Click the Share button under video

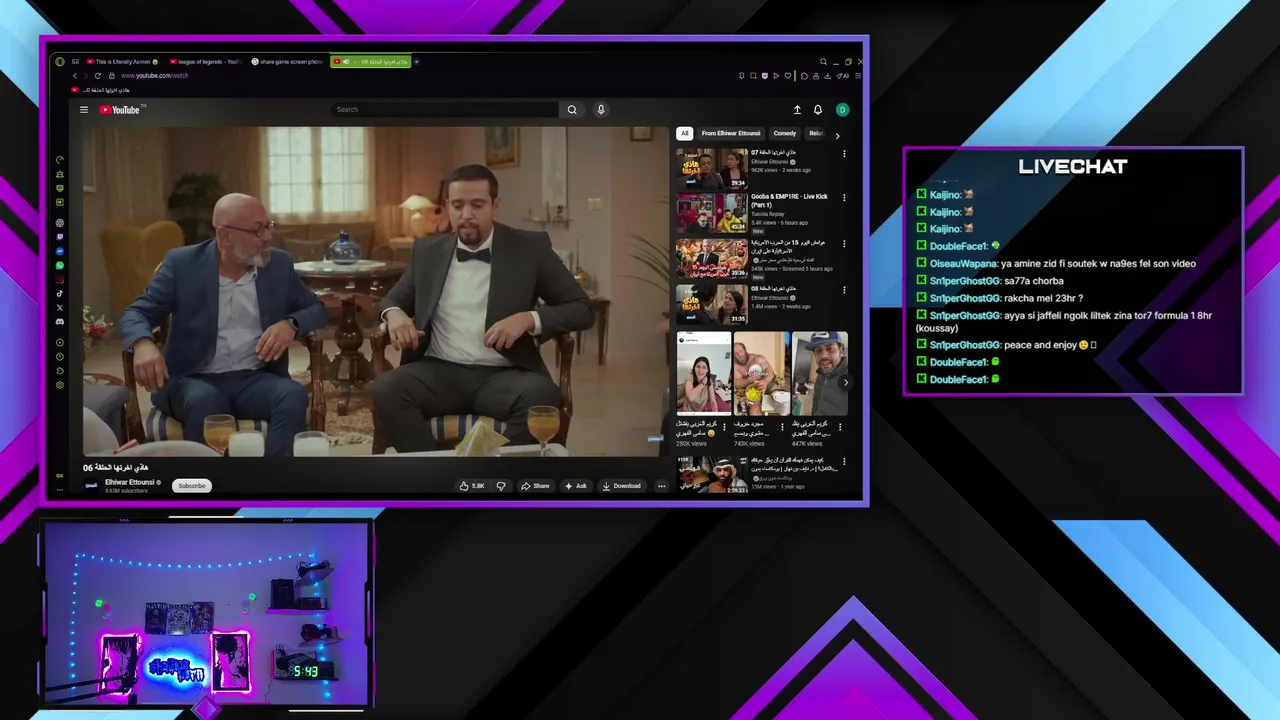[535, 486]
